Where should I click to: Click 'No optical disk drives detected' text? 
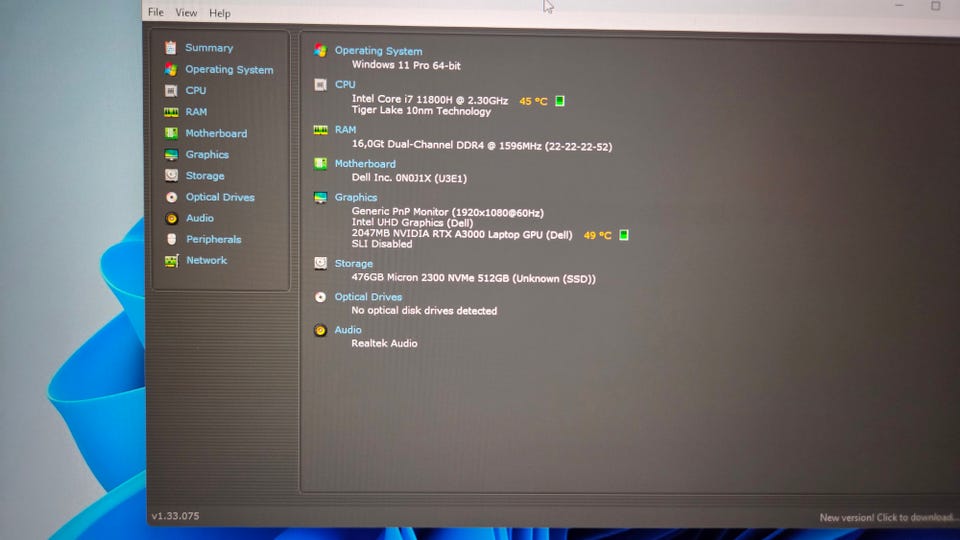point(424,311)
